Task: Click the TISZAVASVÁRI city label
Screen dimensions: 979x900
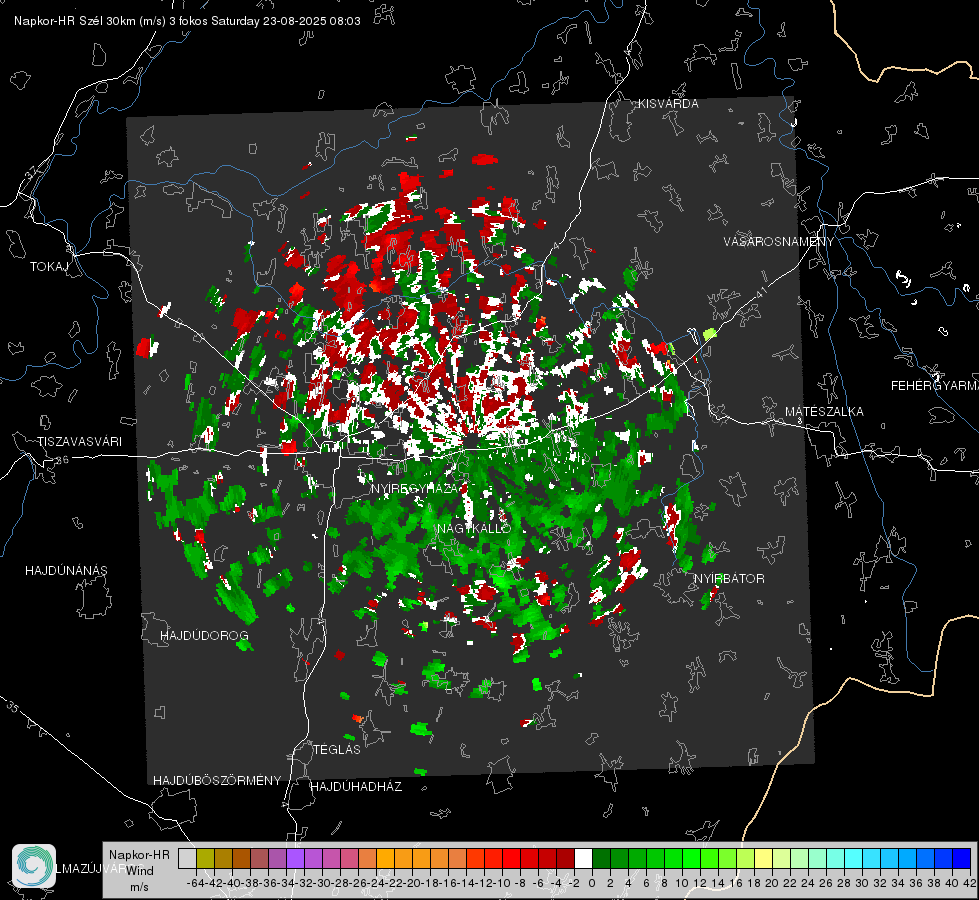Action: [x=79, y=442]
